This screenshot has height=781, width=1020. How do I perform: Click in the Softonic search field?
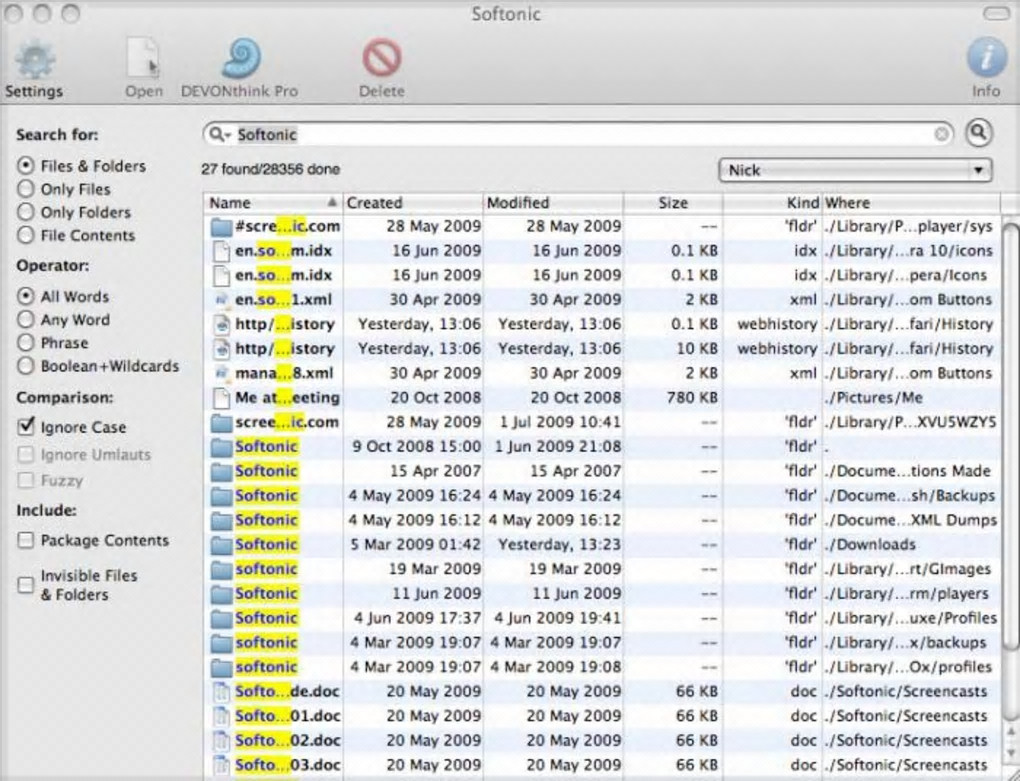click(x=579, y=135)
